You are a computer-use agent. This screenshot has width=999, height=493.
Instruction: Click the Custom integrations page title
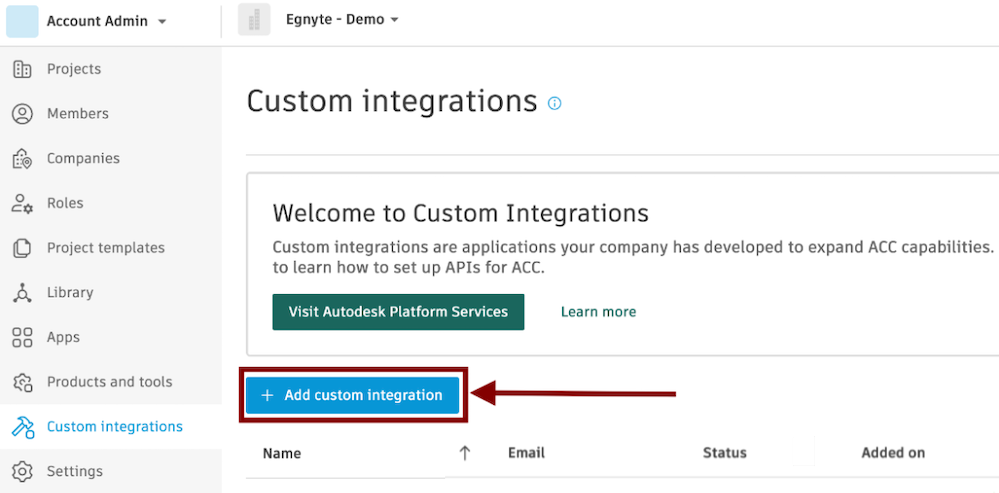click(392, 102)
